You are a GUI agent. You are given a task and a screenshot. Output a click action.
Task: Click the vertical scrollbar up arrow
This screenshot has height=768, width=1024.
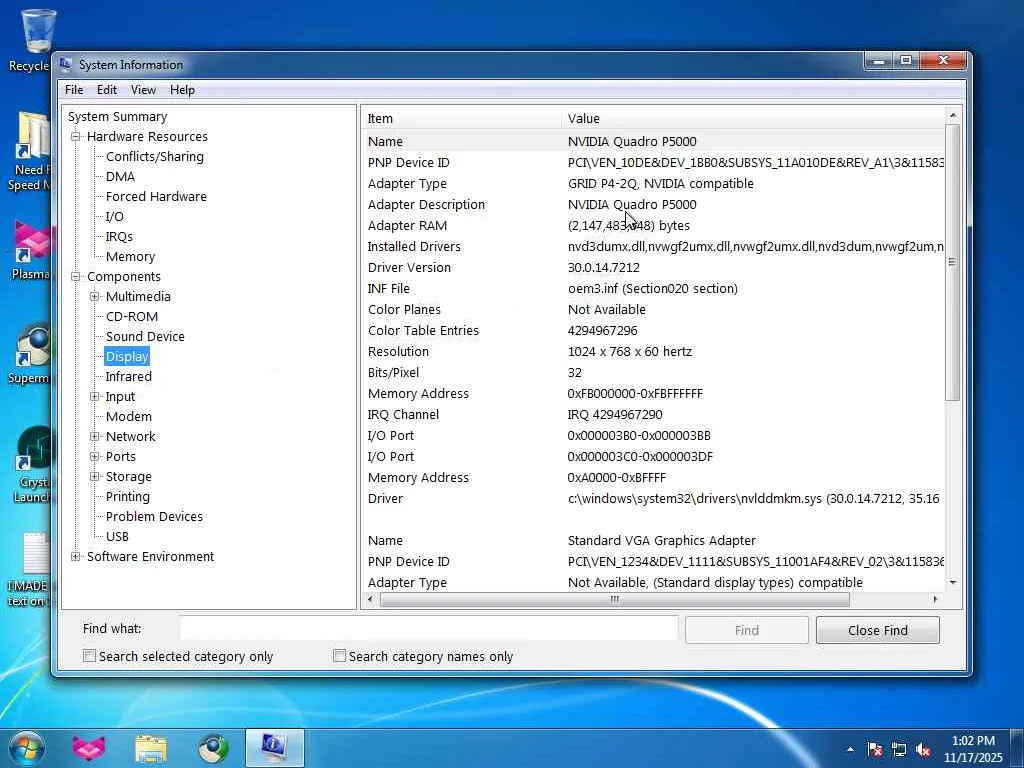(953, 115)
